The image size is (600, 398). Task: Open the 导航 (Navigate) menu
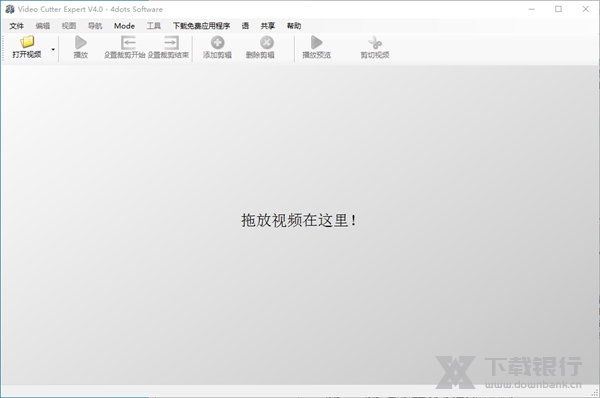95,26
